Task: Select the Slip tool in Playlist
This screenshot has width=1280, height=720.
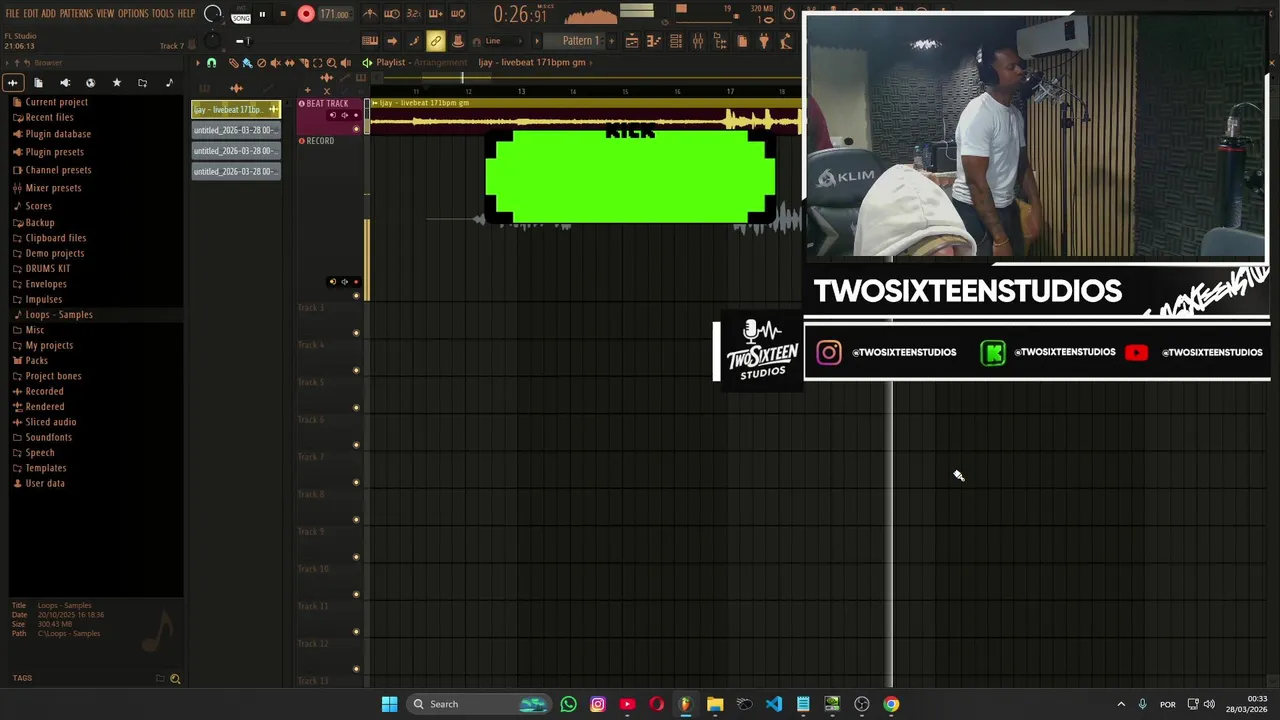Action: pyautogui.click(x=290, y=63)
